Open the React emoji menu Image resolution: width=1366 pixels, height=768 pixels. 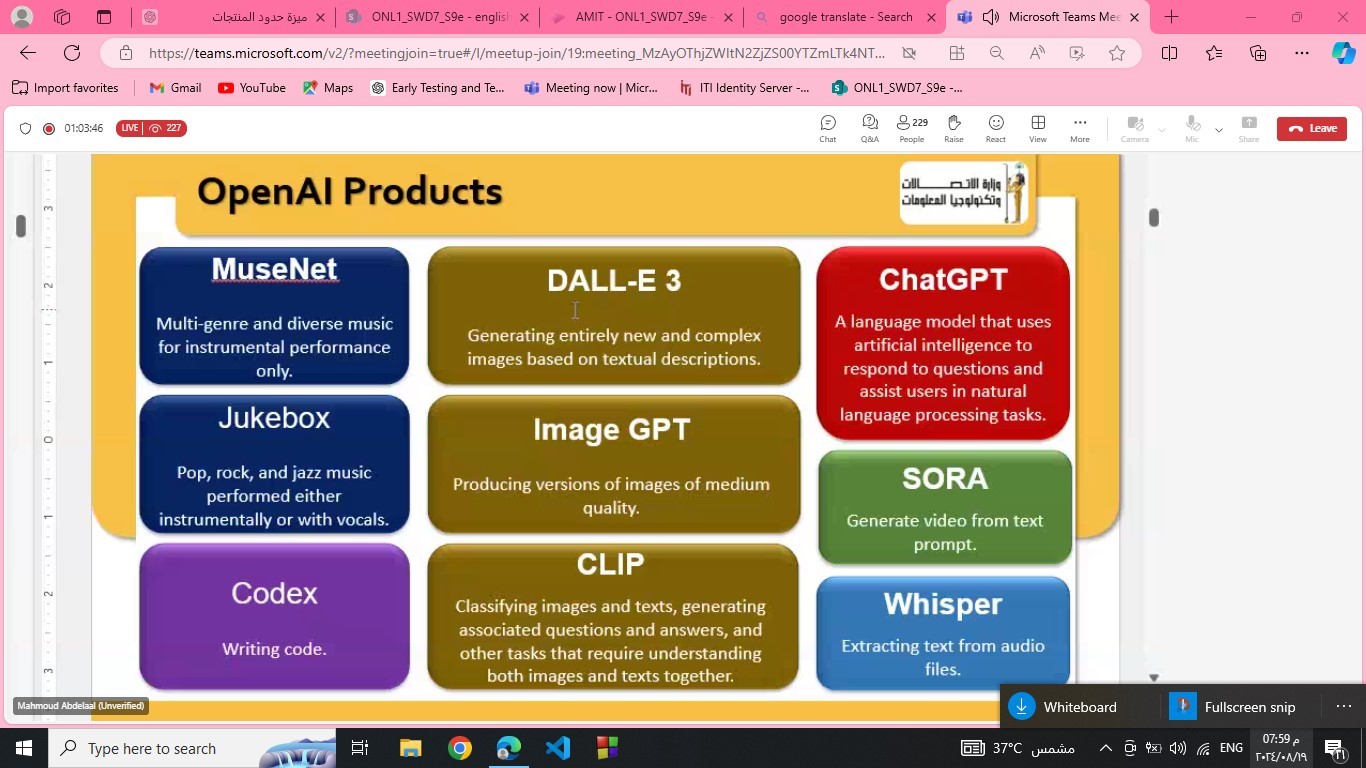[995, 128]
